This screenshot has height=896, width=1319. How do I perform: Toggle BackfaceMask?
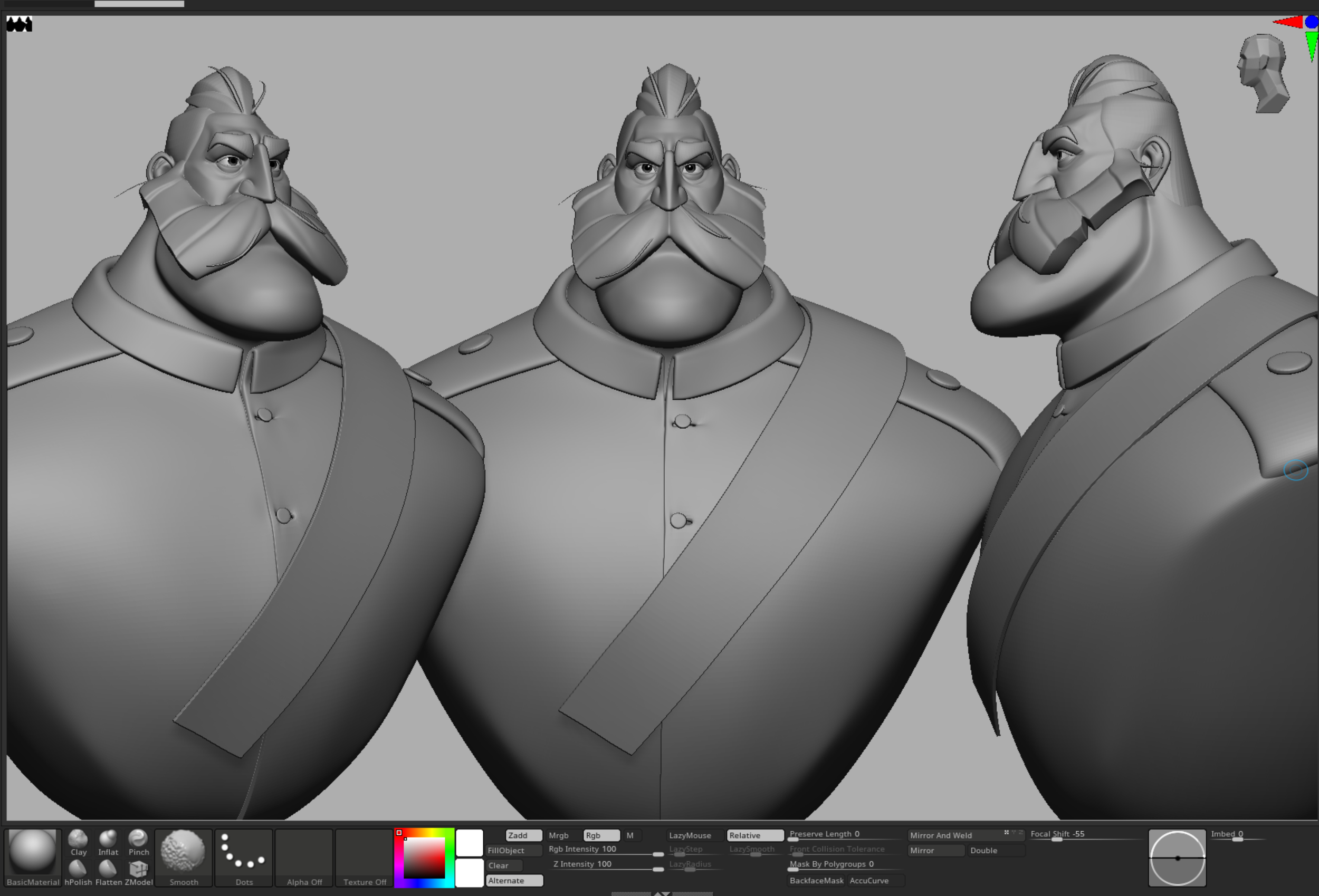tap(816, 881)
